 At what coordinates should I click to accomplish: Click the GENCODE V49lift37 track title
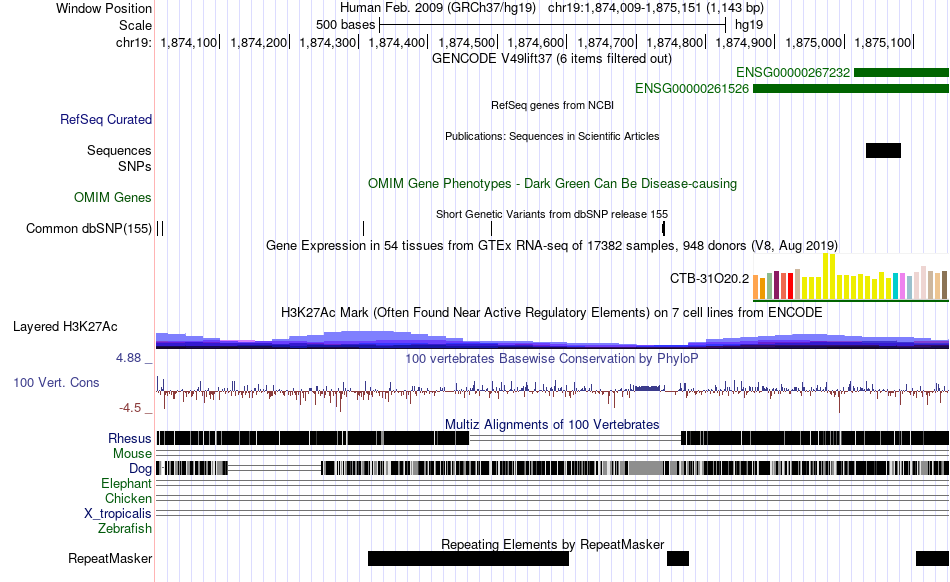tap(552, 59)
